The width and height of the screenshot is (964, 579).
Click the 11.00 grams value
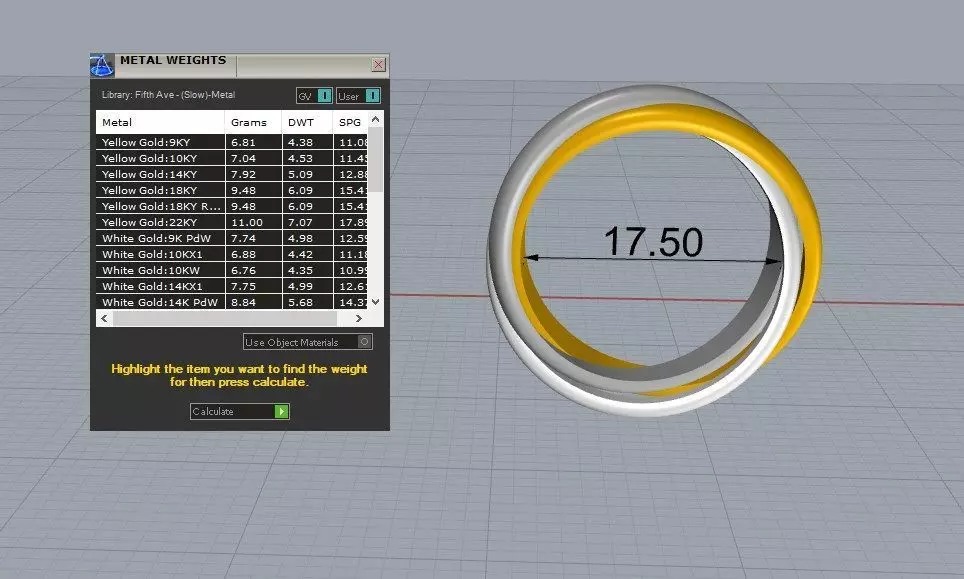click(247, 222)
